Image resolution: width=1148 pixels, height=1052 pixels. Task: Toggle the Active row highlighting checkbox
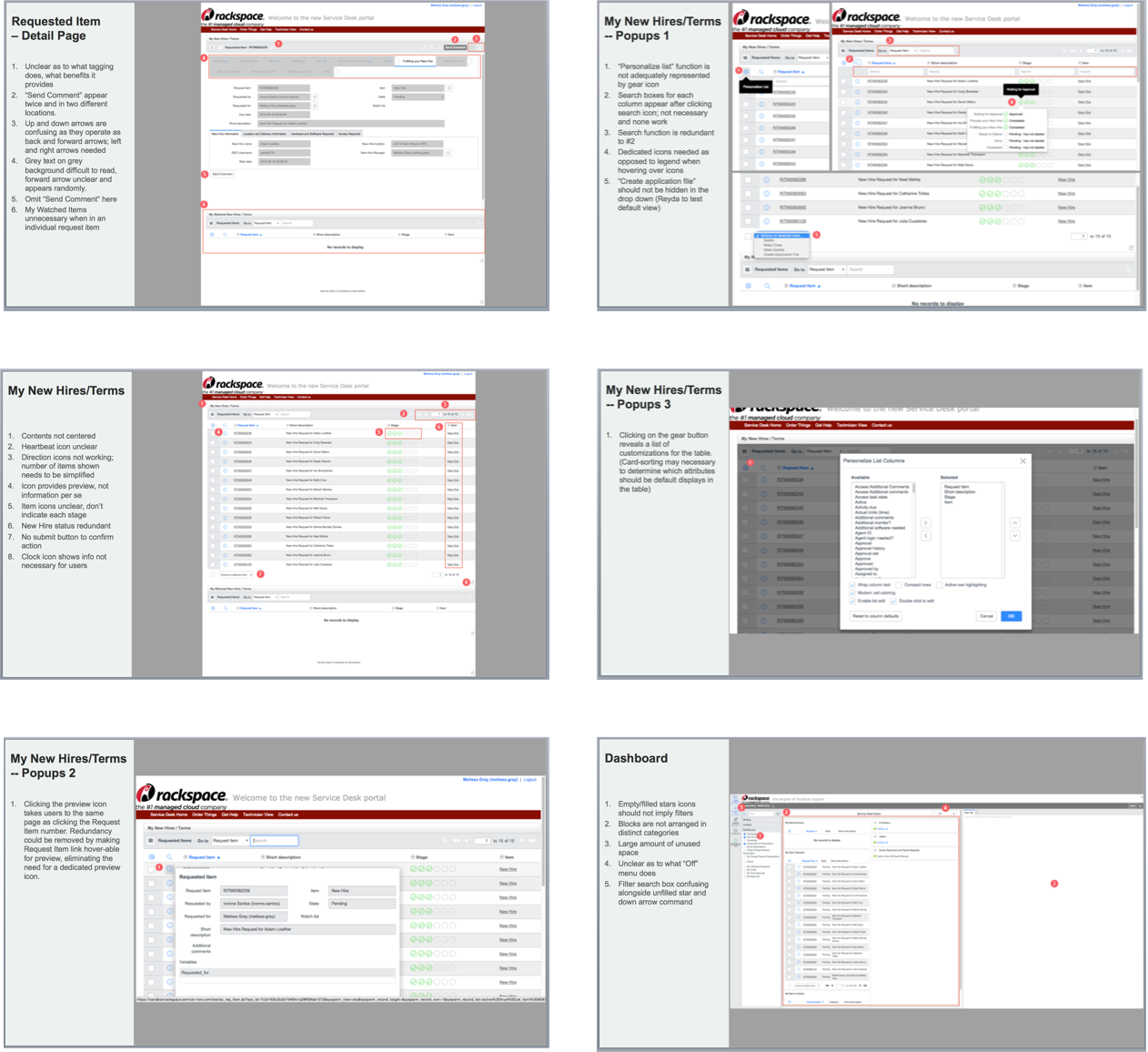[939, 585]
